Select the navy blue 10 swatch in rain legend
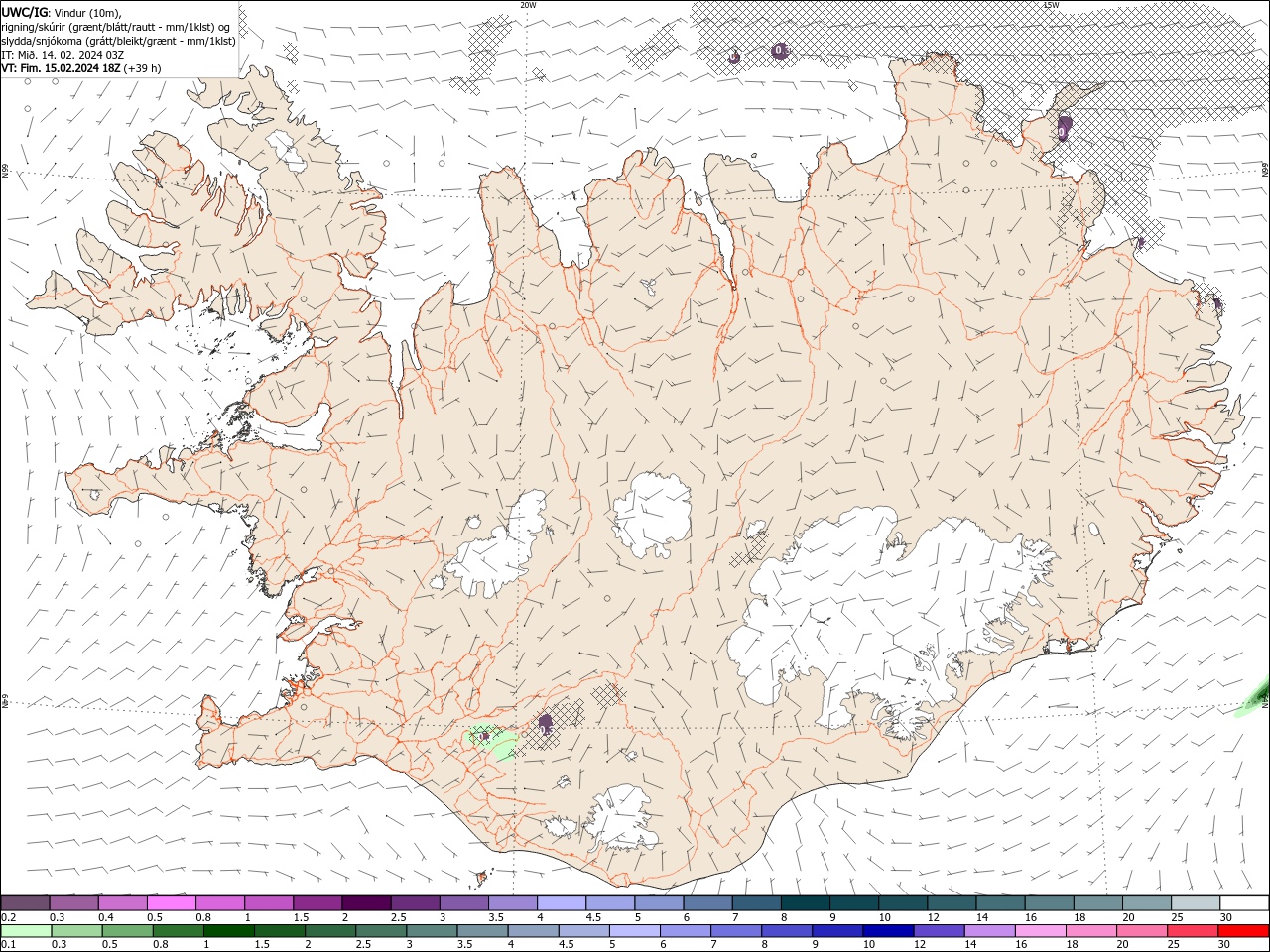Image resolution: width=1270 pixels, height=952 pixels. 889,931
